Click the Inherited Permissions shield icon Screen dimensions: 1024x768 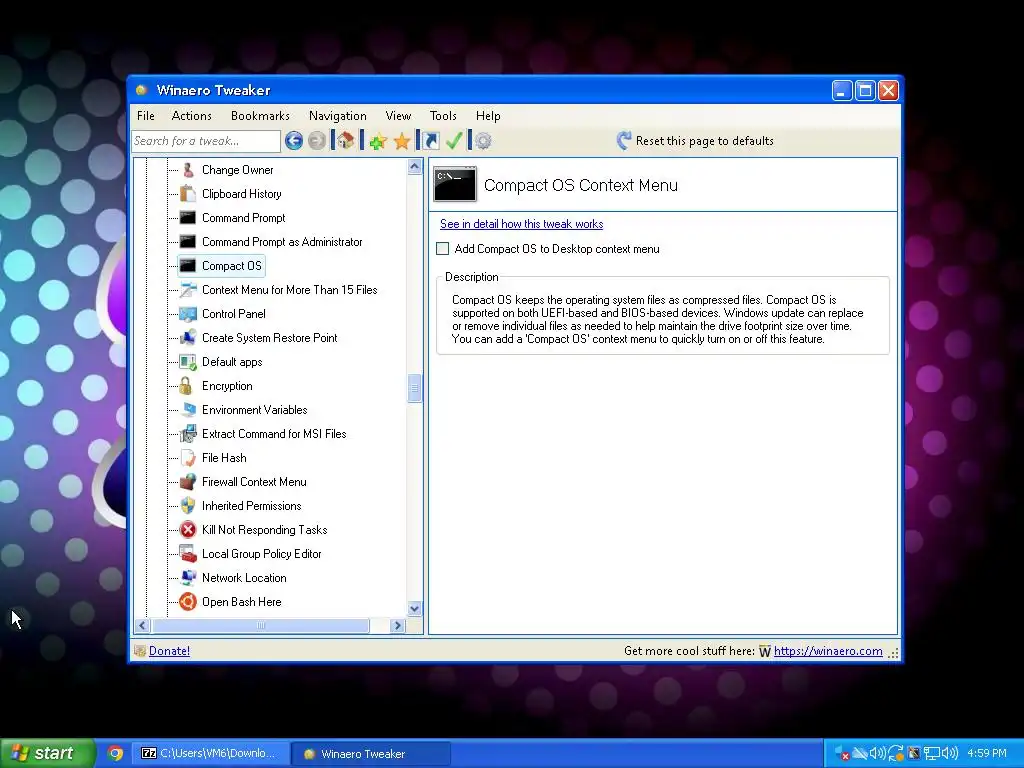[x=188, y=505]
